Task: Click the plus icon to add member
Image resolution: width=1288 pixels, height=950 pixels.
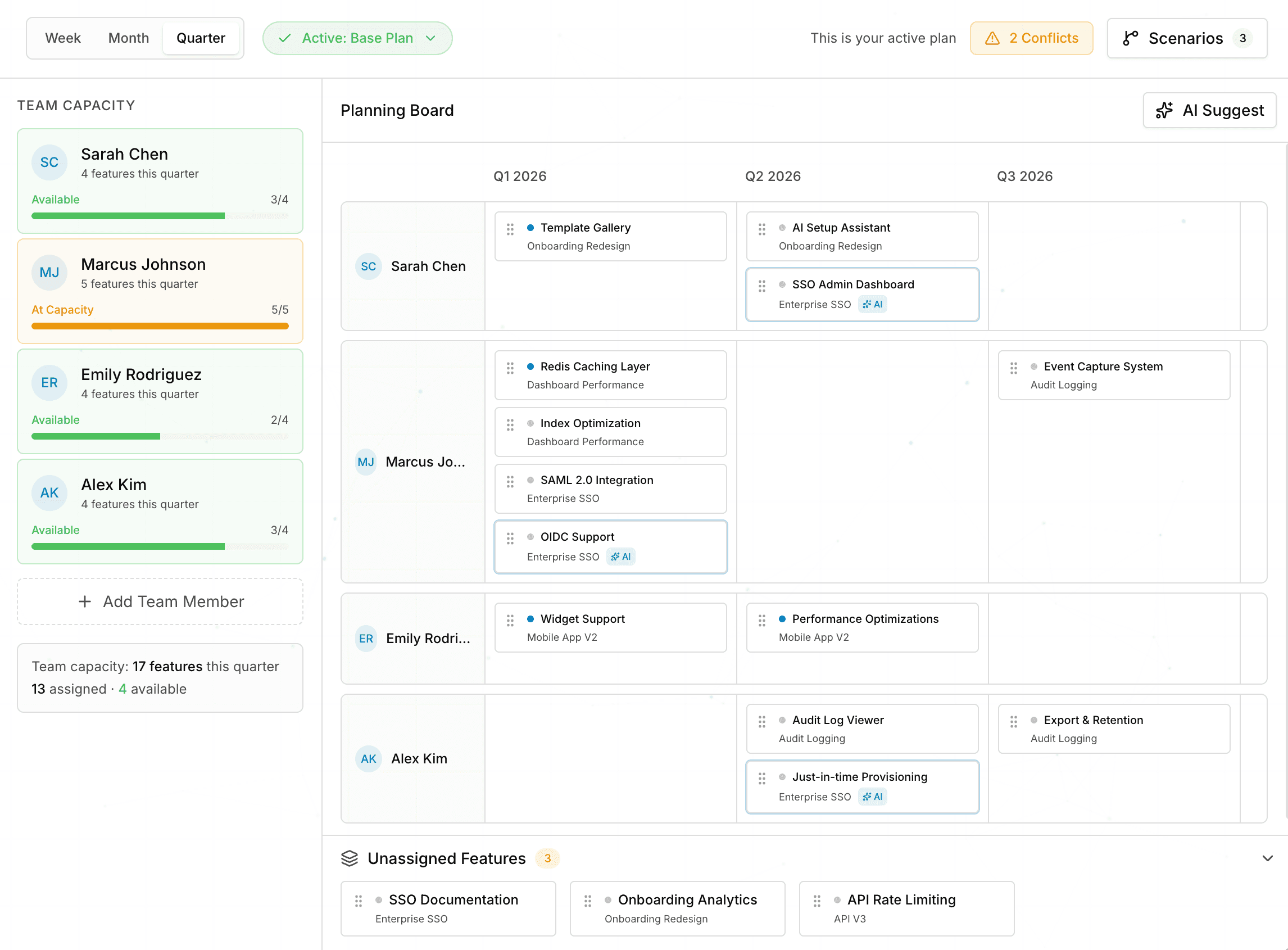Action: (85, 601)
